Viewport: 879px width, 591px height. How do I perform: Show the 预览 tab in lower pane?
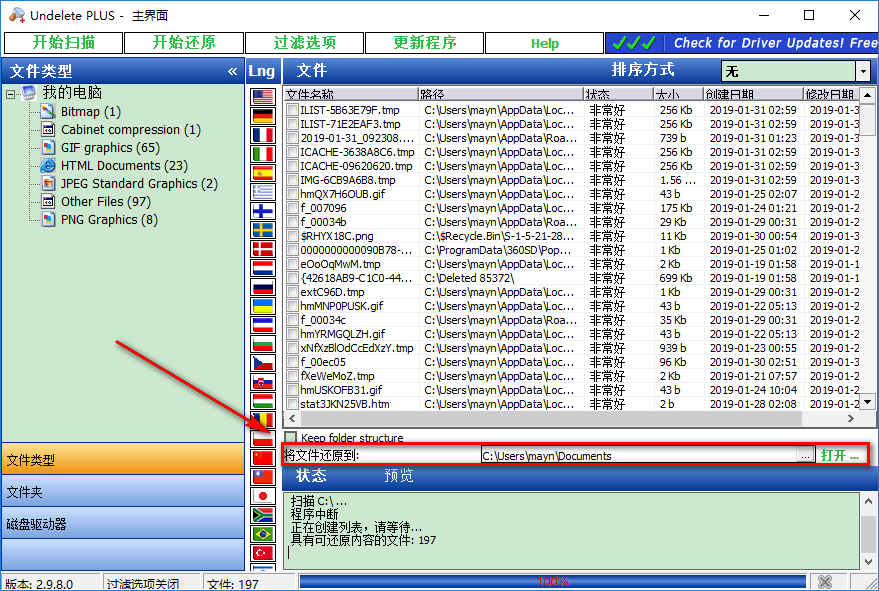pyautogui.click(x=399, y=475)
